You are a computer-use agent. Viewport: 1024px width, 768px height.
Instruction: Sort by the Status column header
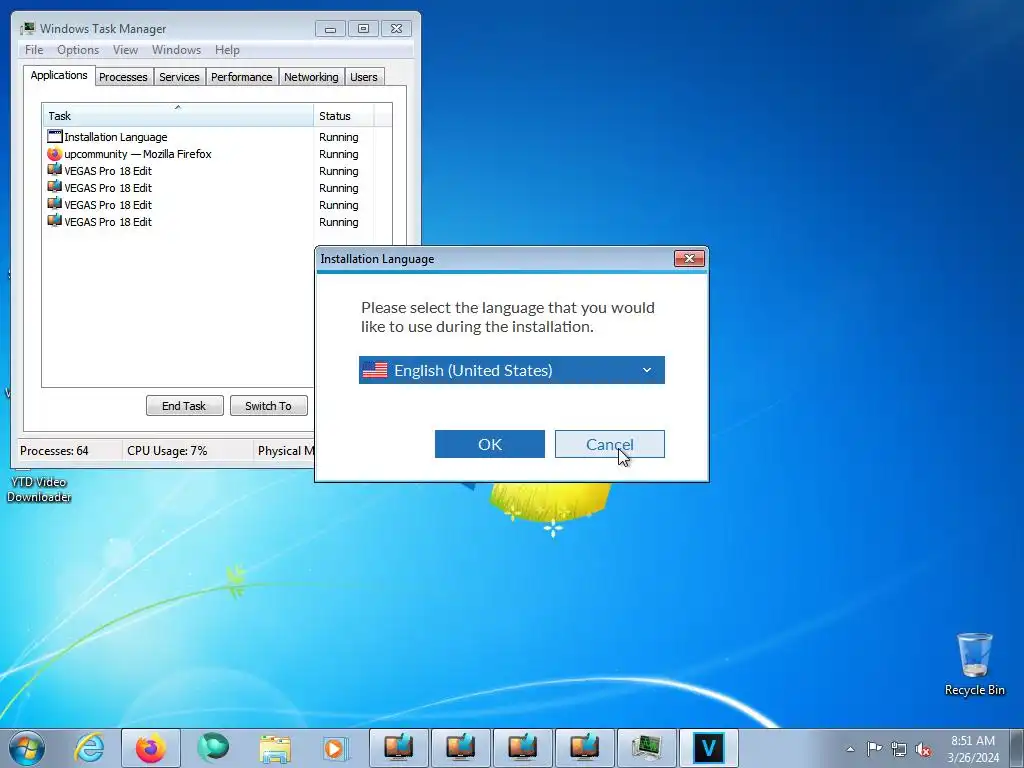[x=344, y=116]
